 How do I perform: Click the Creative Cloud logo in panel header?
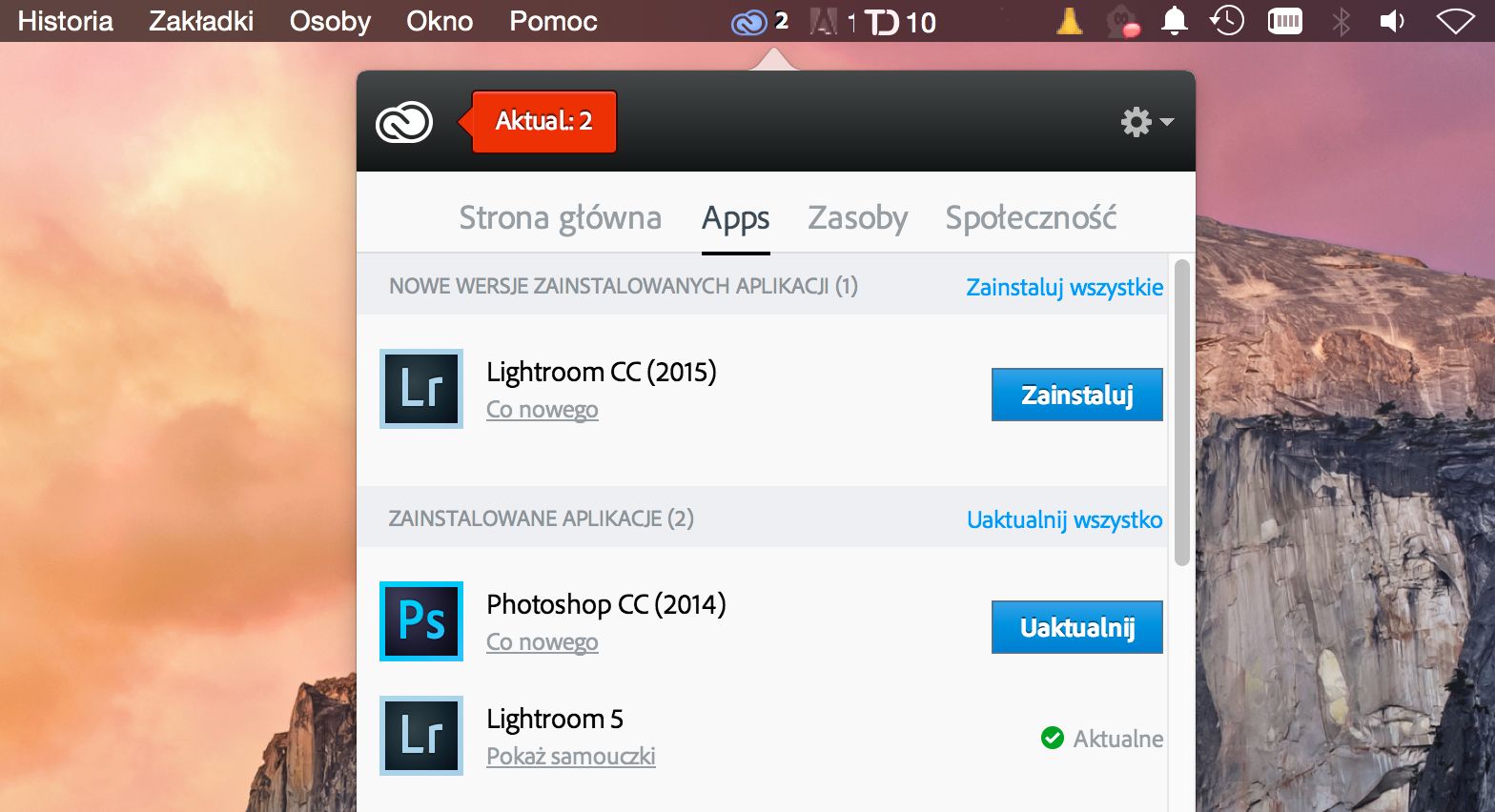pyautogui.click(x=404, y=123)
